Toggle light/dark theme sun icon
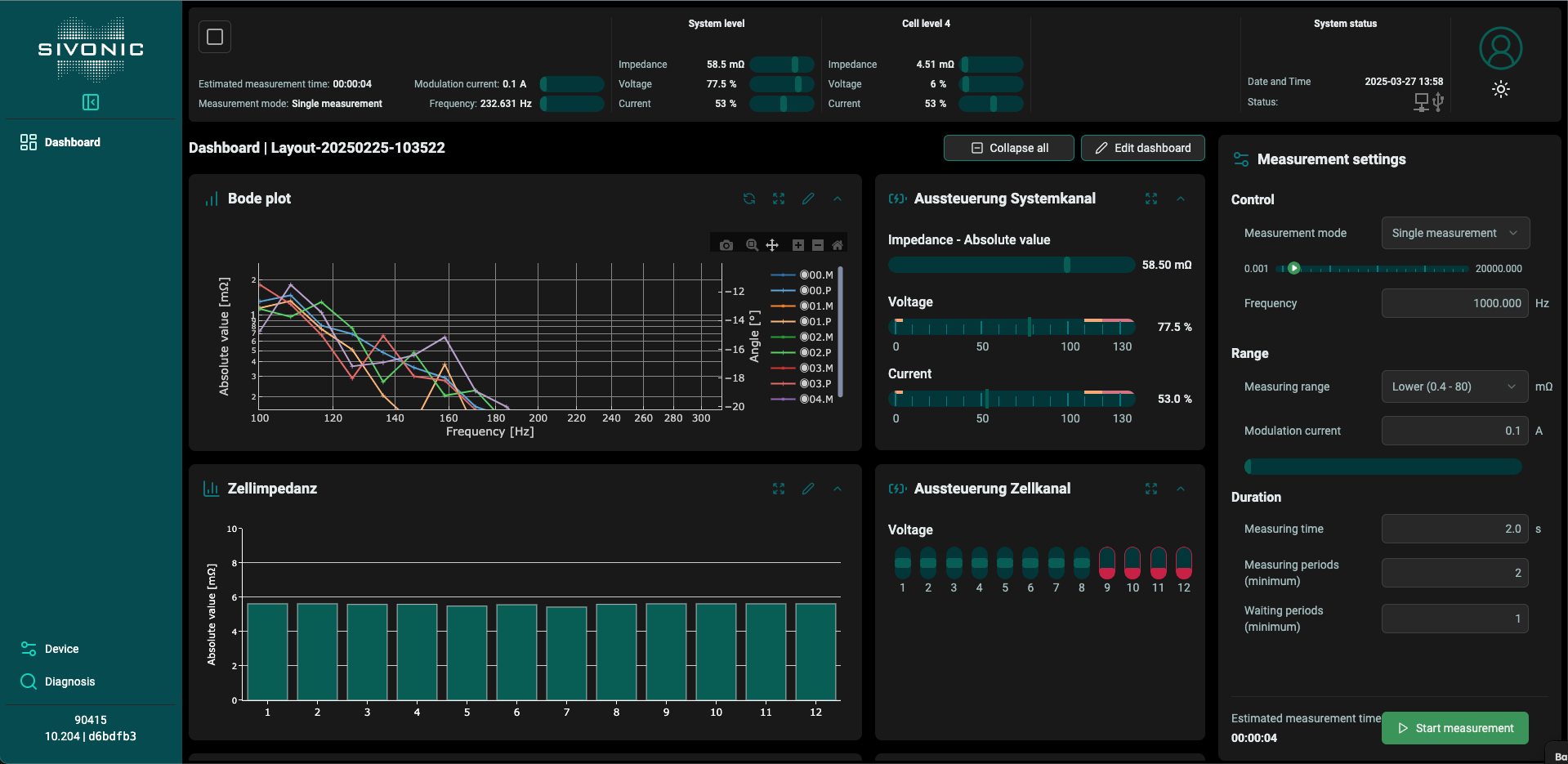 tap(1500, 90)
